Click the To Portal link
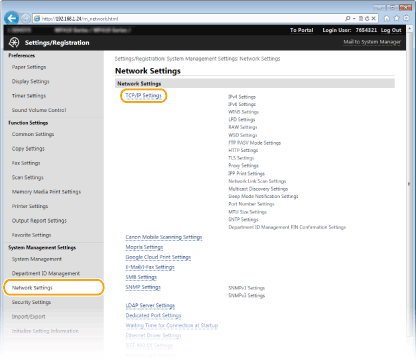This screenshot has width=416, height=360. pos(301,30)
